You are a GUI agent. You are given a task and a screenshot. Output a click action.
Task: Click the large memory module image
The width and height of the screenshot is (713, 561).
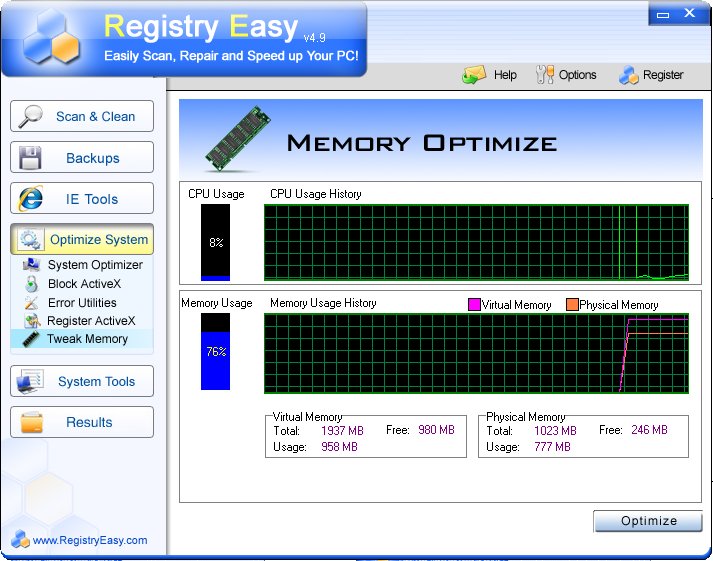pyautogui.click(x=237, y=139)
